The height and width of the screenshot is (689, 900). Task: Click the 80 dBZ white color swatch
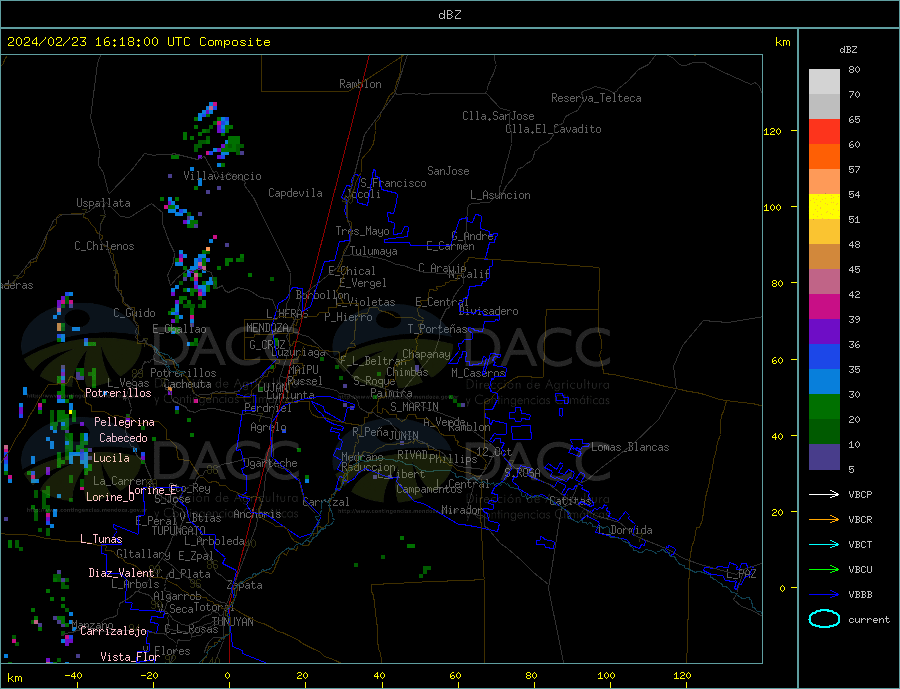click(x=824, y=82)
